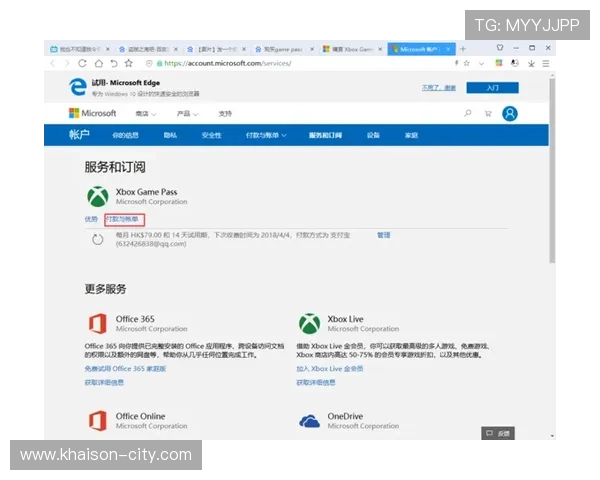The image size is (600, 480).
Task: Click the Office 365 icon
Action: tap(98, 323)
